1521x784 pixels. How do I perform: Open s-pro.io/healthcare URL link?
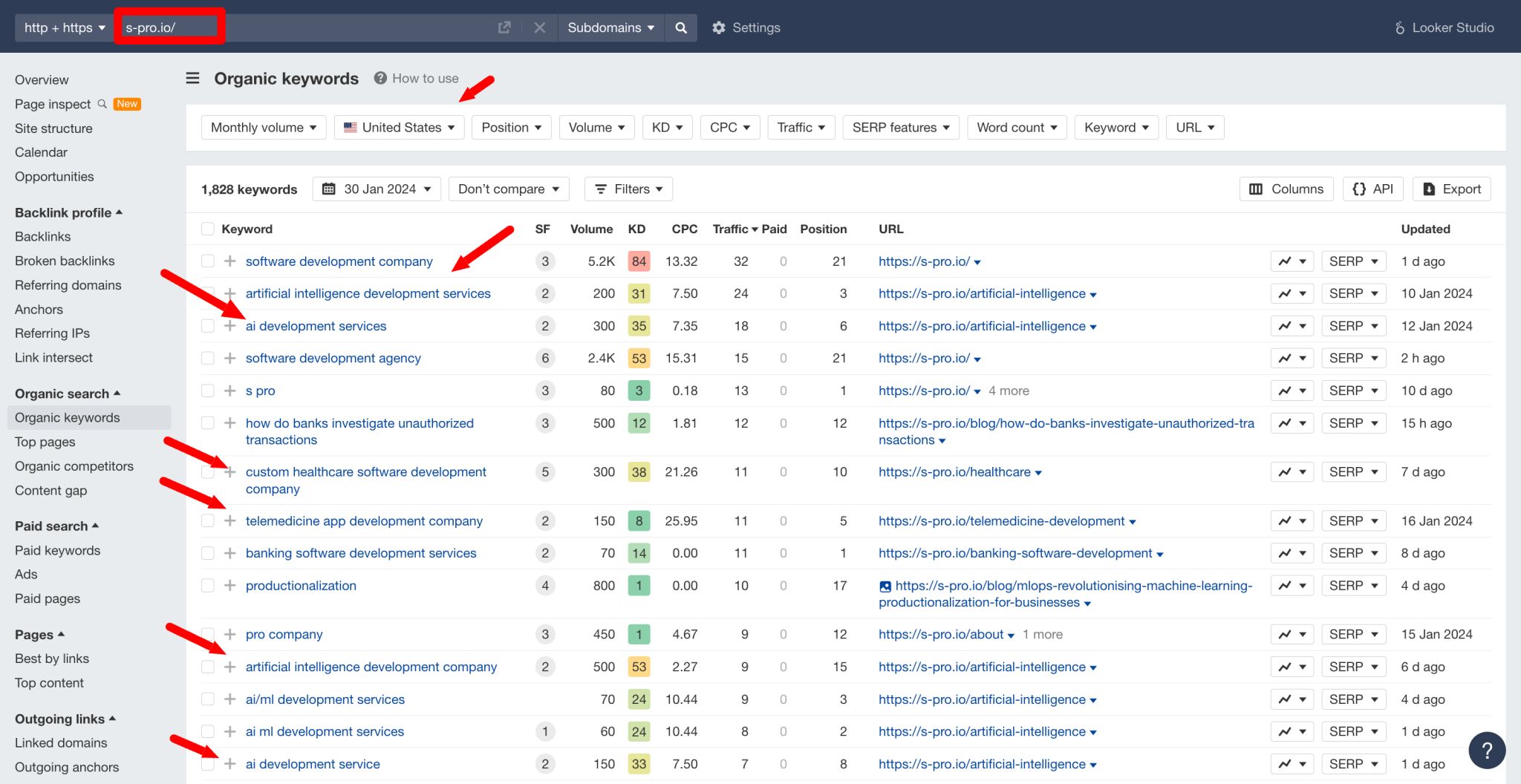[954, 472]
